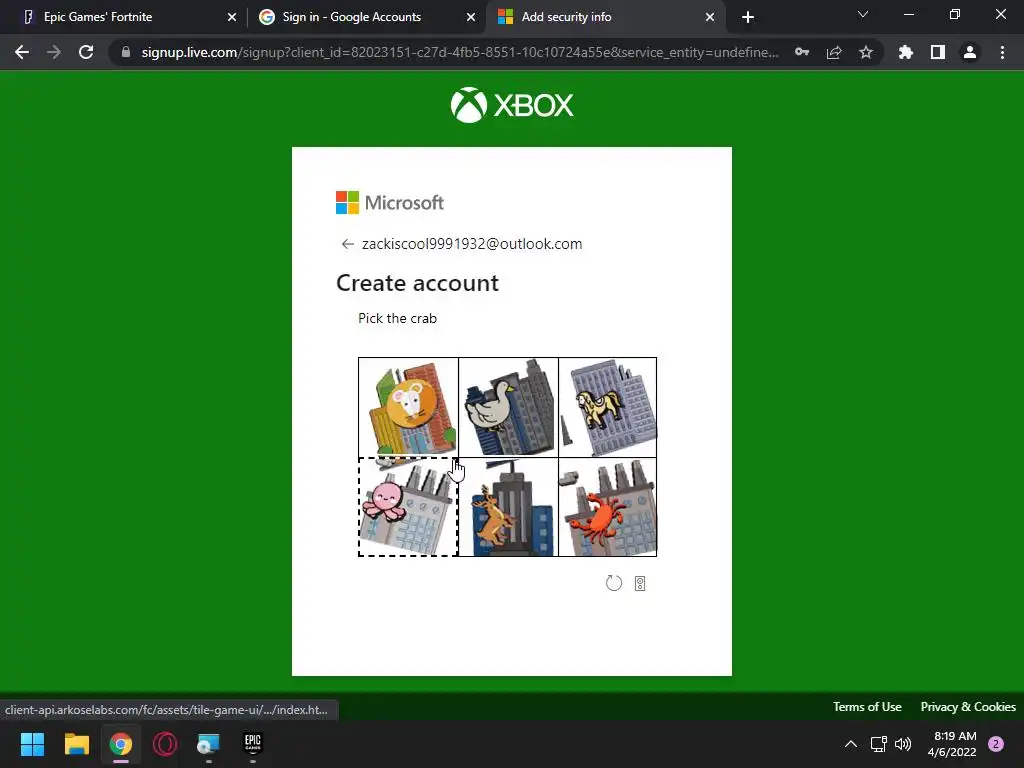Click the Microsoft logo
The height and width of the screenshot is (768, 1024).
tap(390, 202)
